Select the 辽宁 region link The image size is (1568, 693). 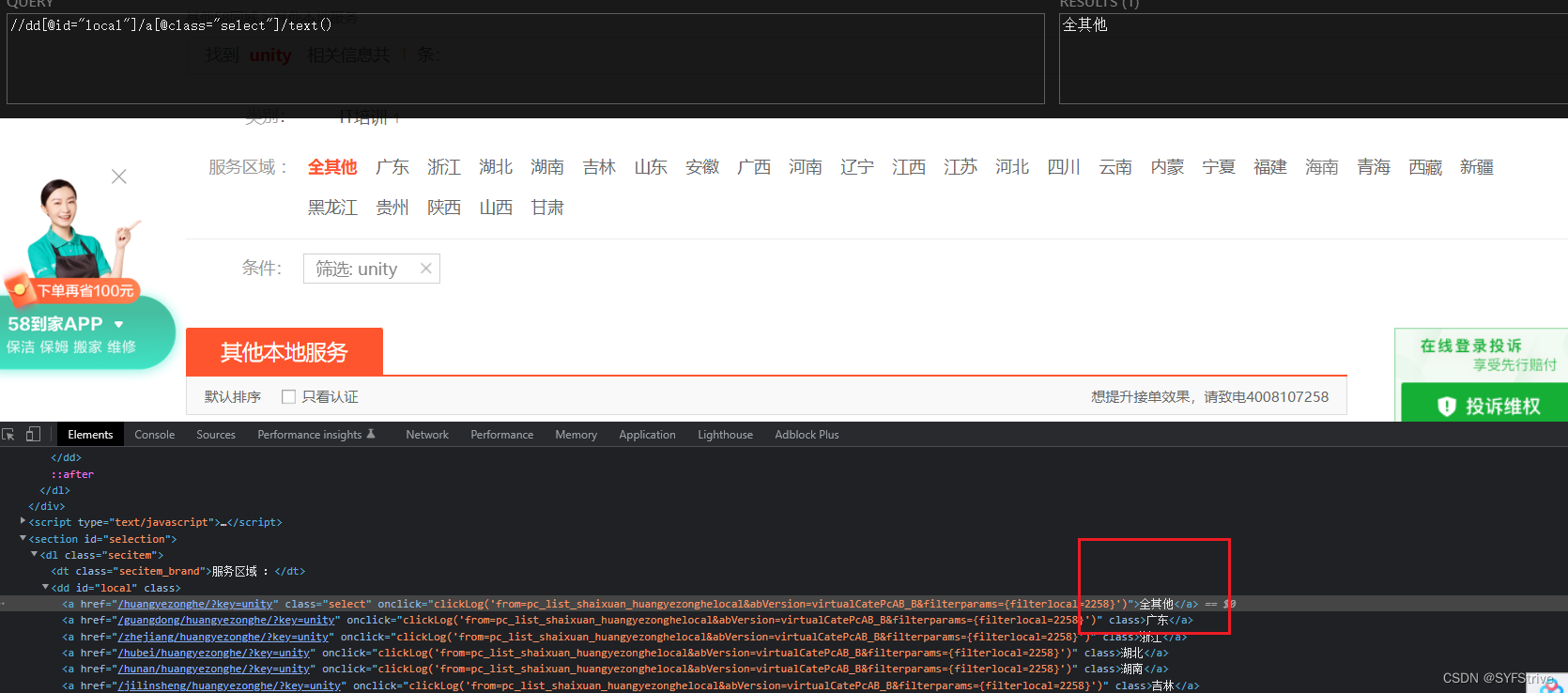857,167
